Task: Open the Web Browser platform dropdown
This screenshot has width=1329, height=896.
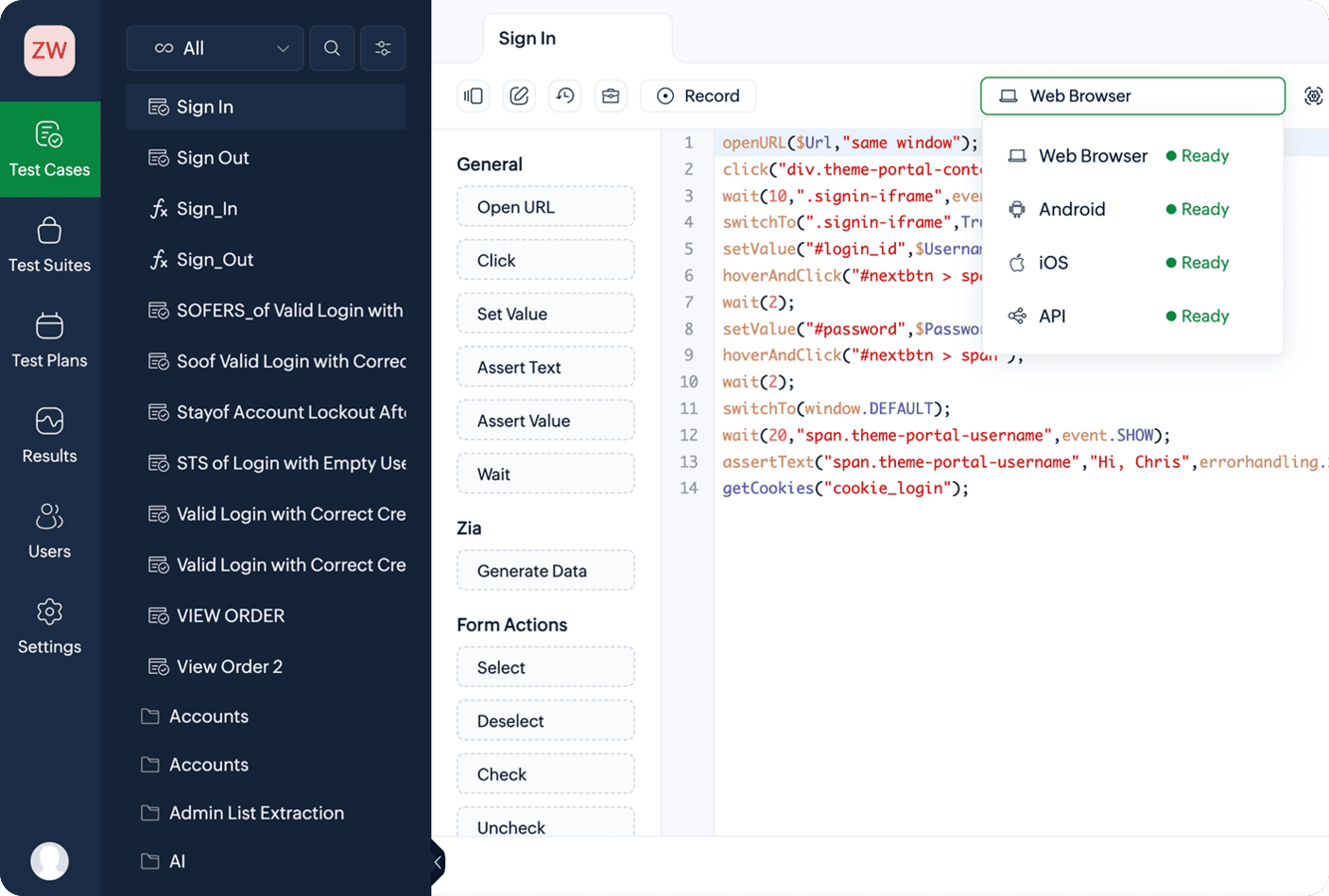Action: (x=1132, y=95)
